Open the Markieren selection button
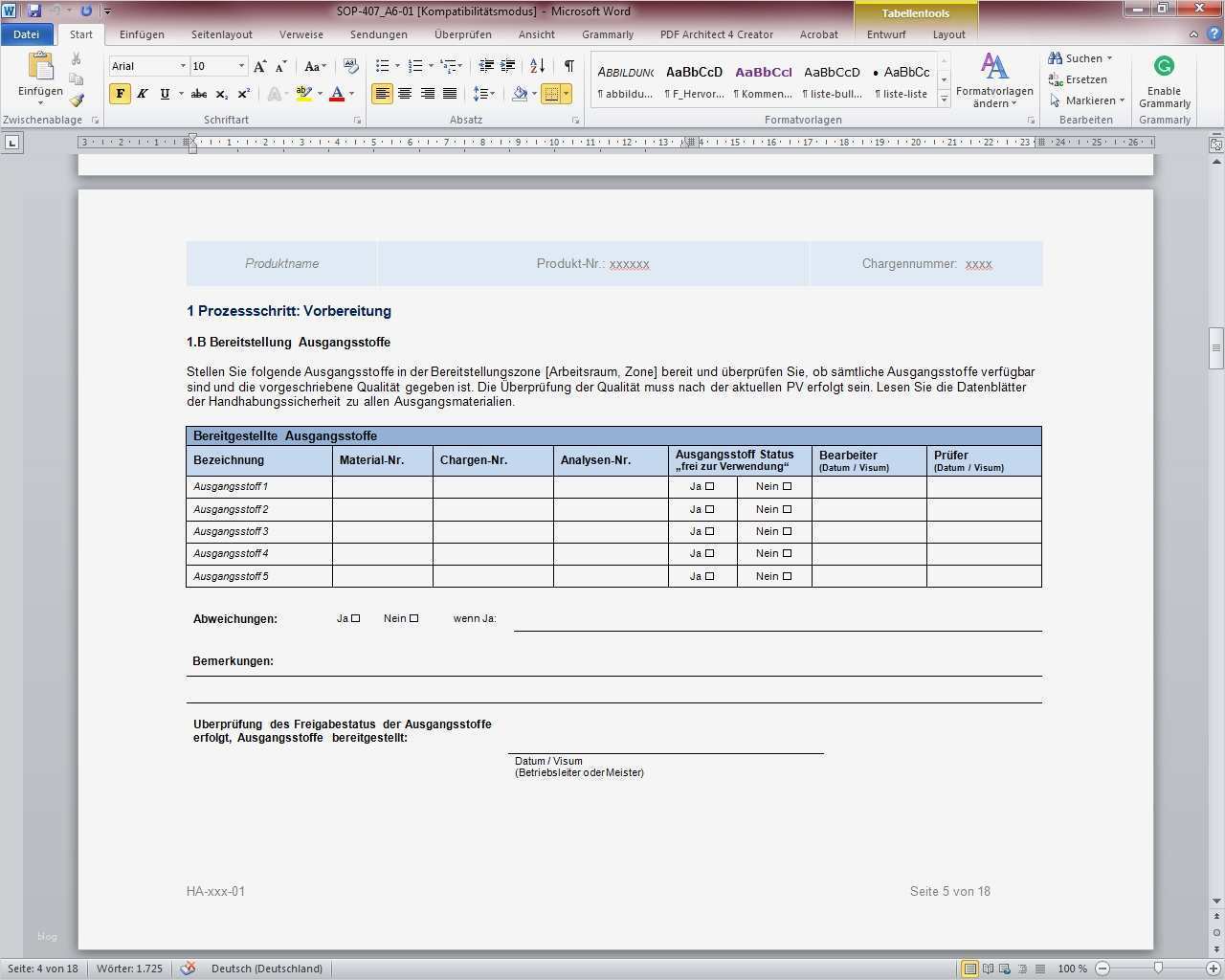The image size is (1225, 980). [x=1087, y=100]
